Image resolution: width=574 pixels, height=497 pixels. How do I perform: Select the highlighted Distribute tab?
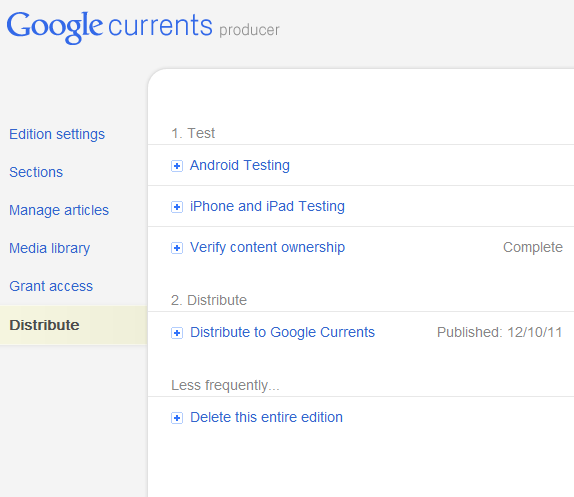point(74,325)
